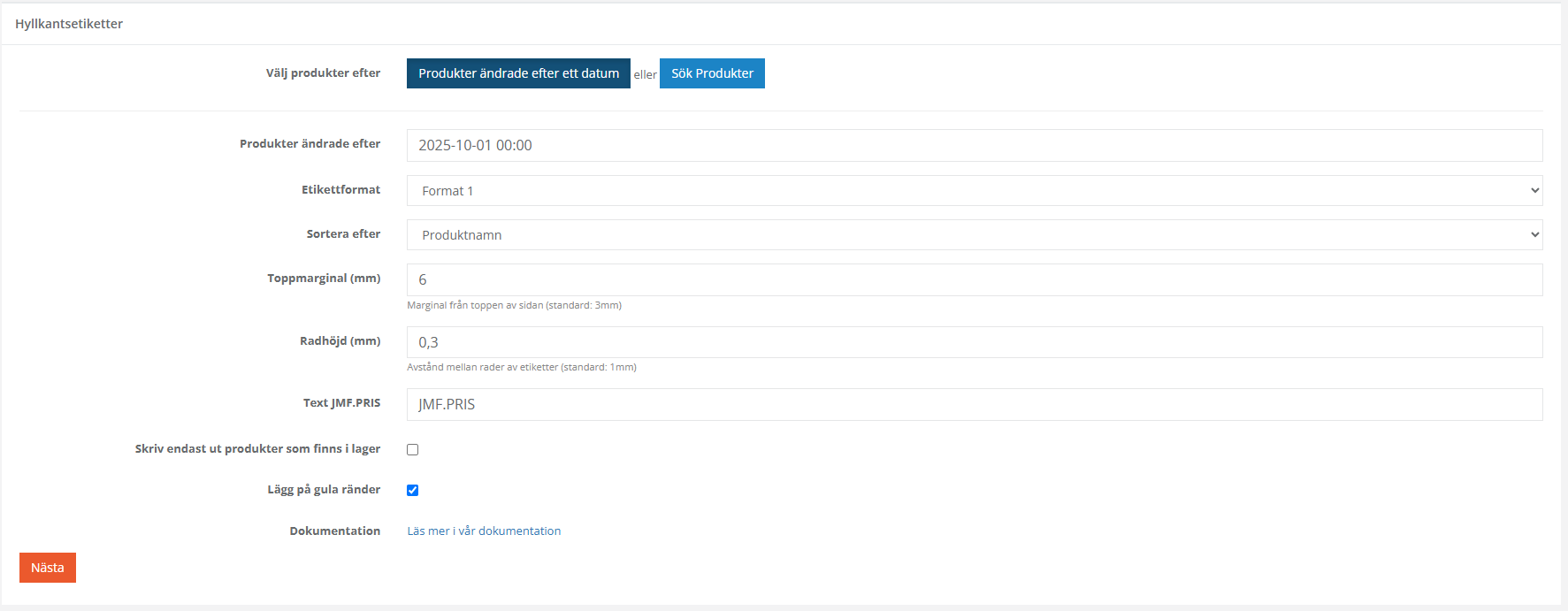Click the 'Produkter ändrade efter' field label
The height and width of the screenshot is (611, 1568).
click(310, 143)
